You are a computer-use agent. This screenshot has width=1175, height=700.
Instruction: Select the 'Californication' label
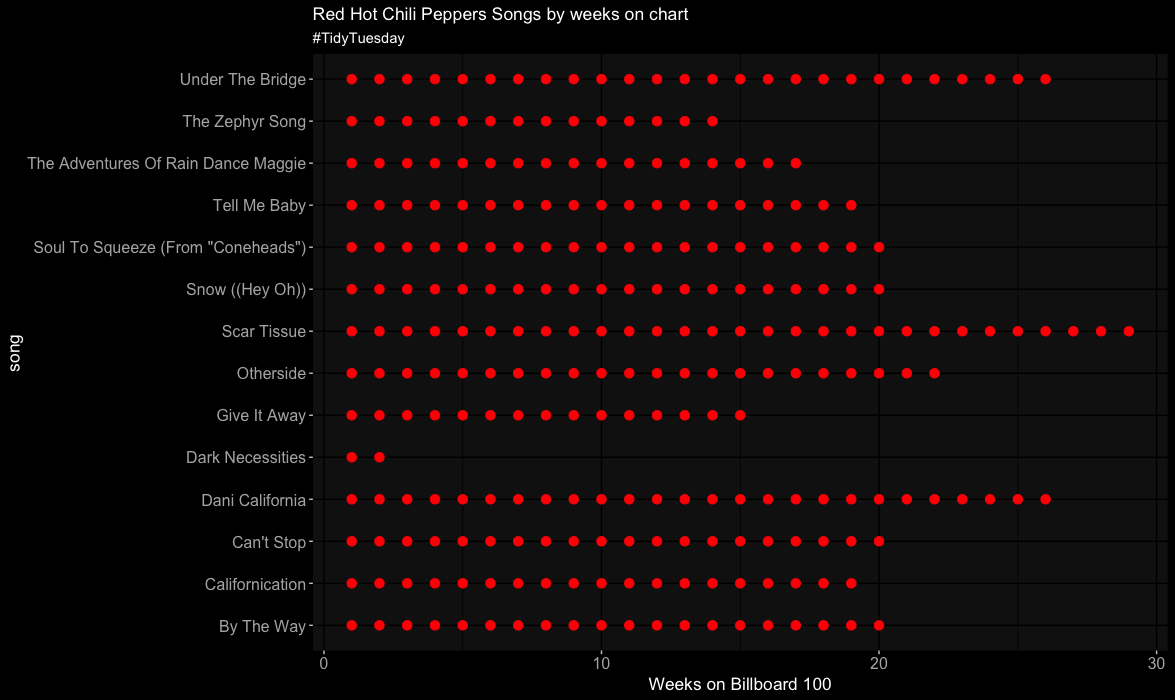[256, 584]
